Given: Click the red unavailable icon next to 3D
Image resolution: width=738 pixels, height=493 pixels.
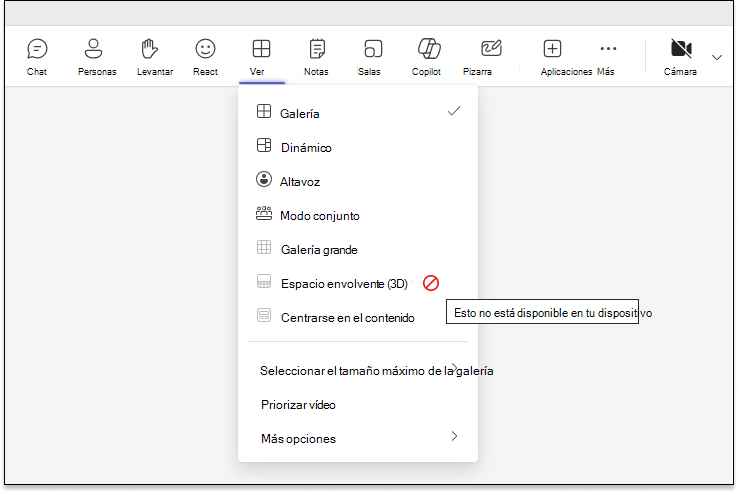Looking at the screenshot, I should [x=431, y=283].
